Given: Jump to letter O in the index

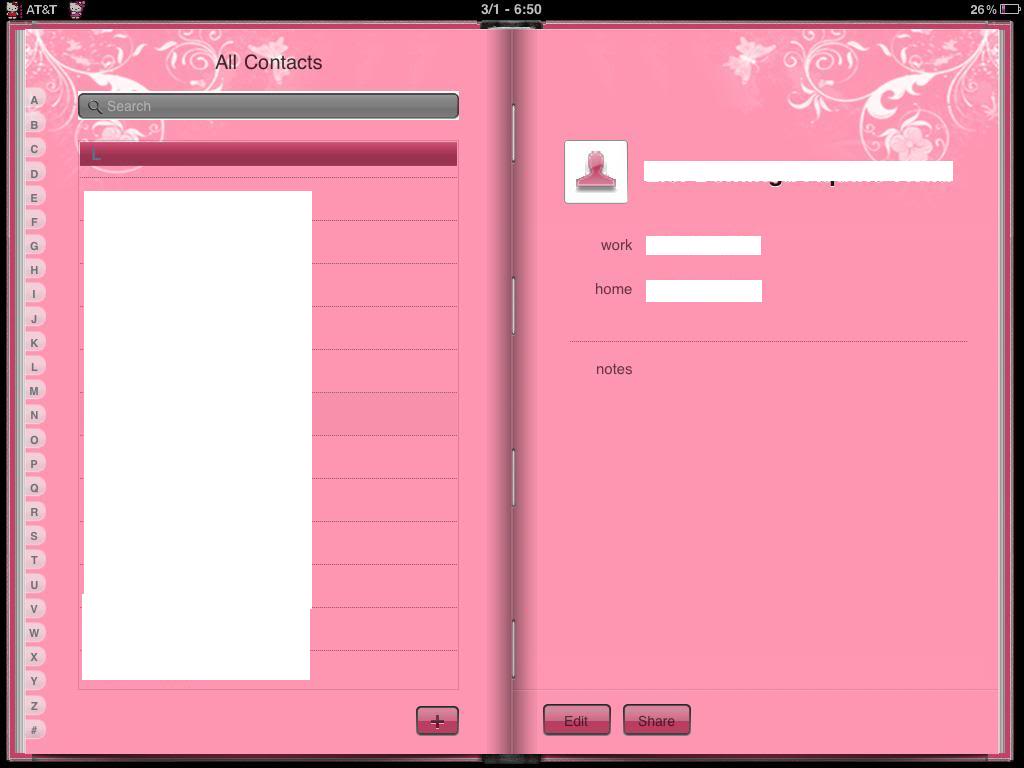Looking at the screenshot, I should (x=34, y=440).
